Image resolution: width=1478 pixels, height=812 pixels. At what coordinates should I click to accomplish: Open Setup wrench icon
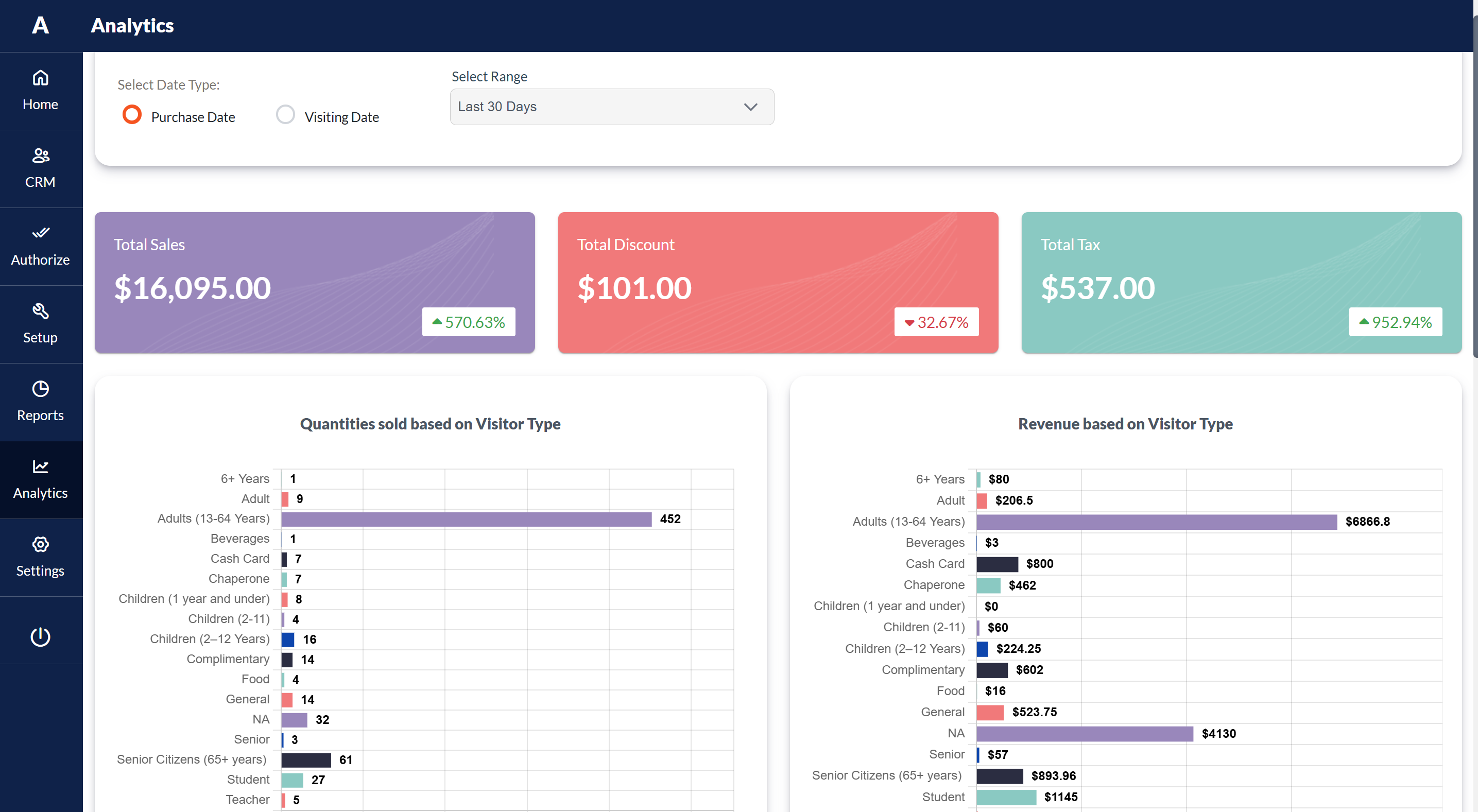click(x=40, y=311)
